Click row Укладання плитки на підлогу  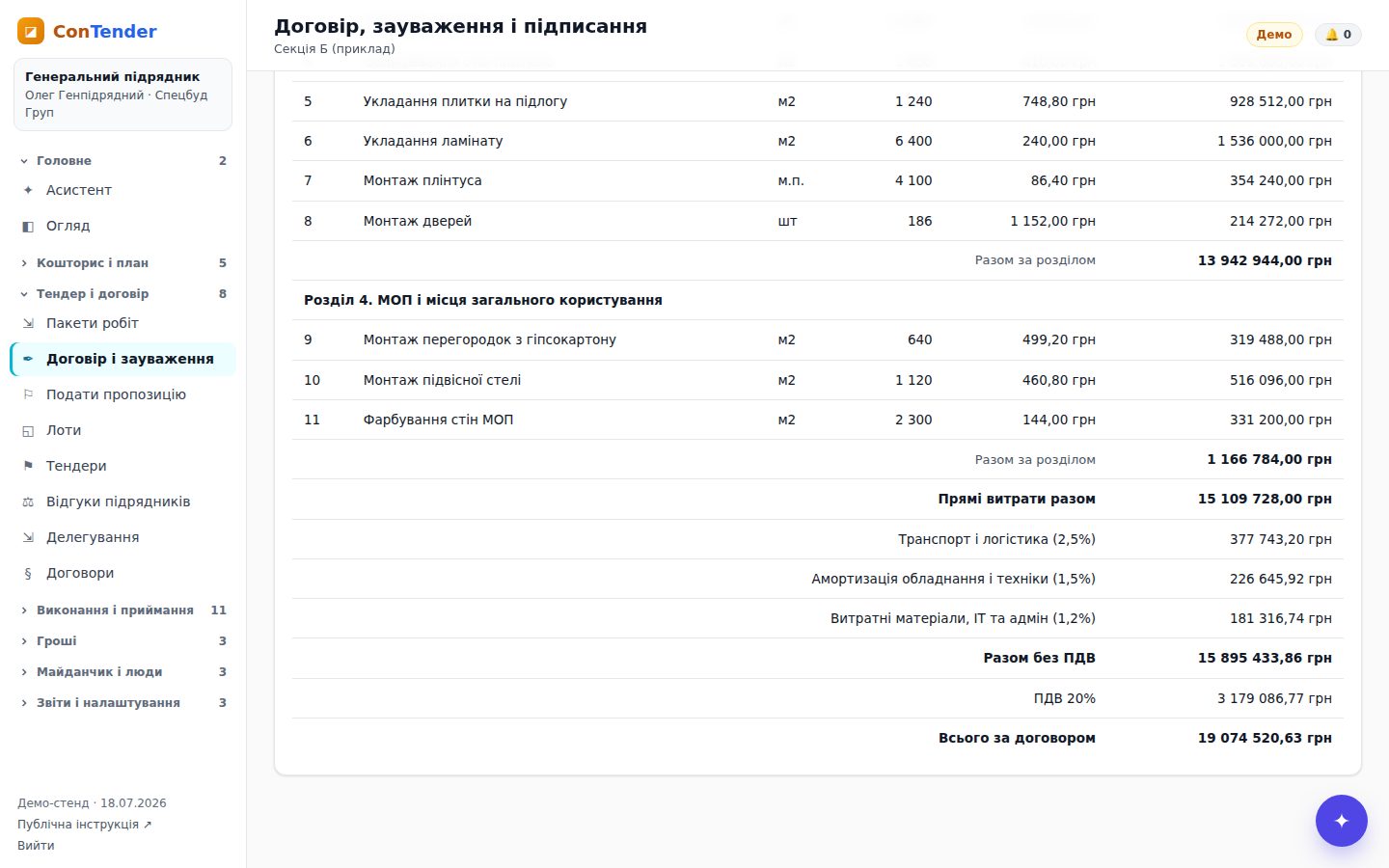coord(818,101)
